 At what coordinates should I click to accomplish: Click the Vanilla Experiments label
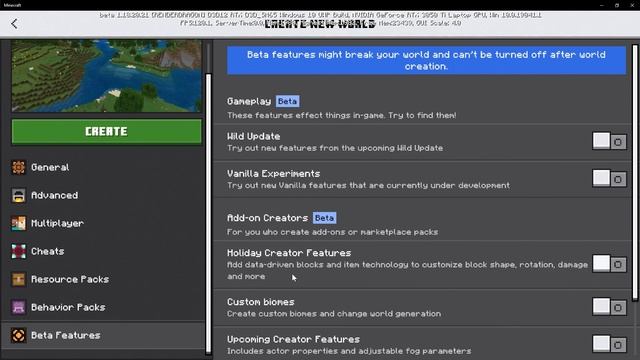click(273, 173)
